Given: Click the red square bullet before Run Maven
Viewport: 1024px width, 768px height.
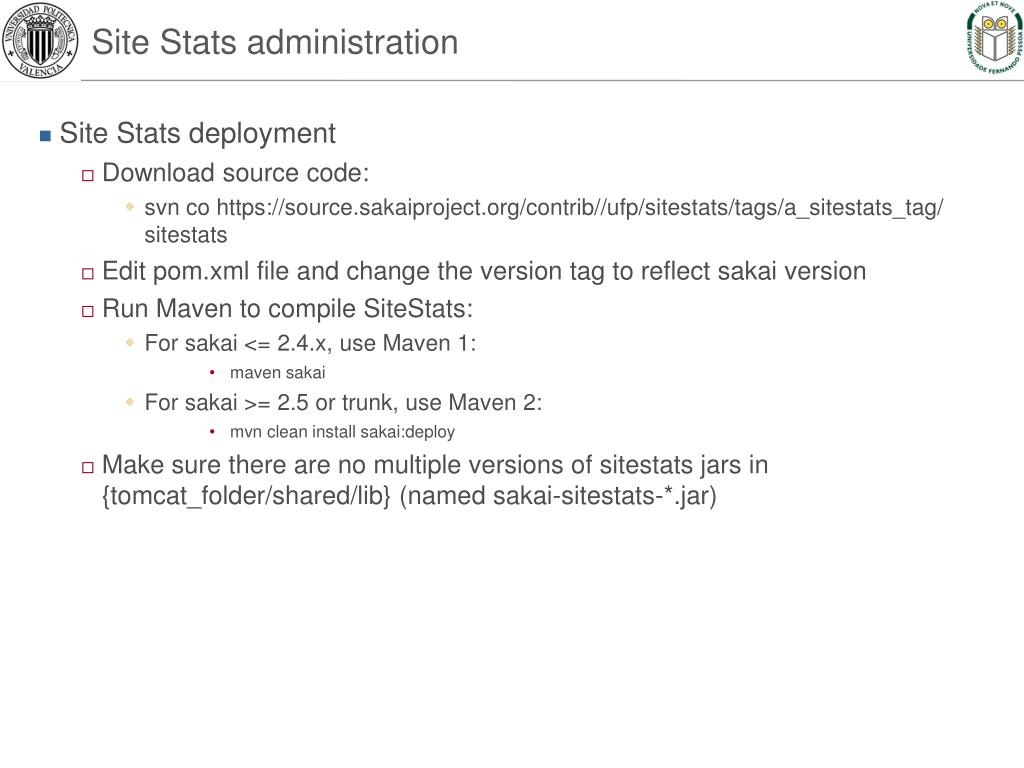Looking at the screenshot, I should (x=88, y=312).
